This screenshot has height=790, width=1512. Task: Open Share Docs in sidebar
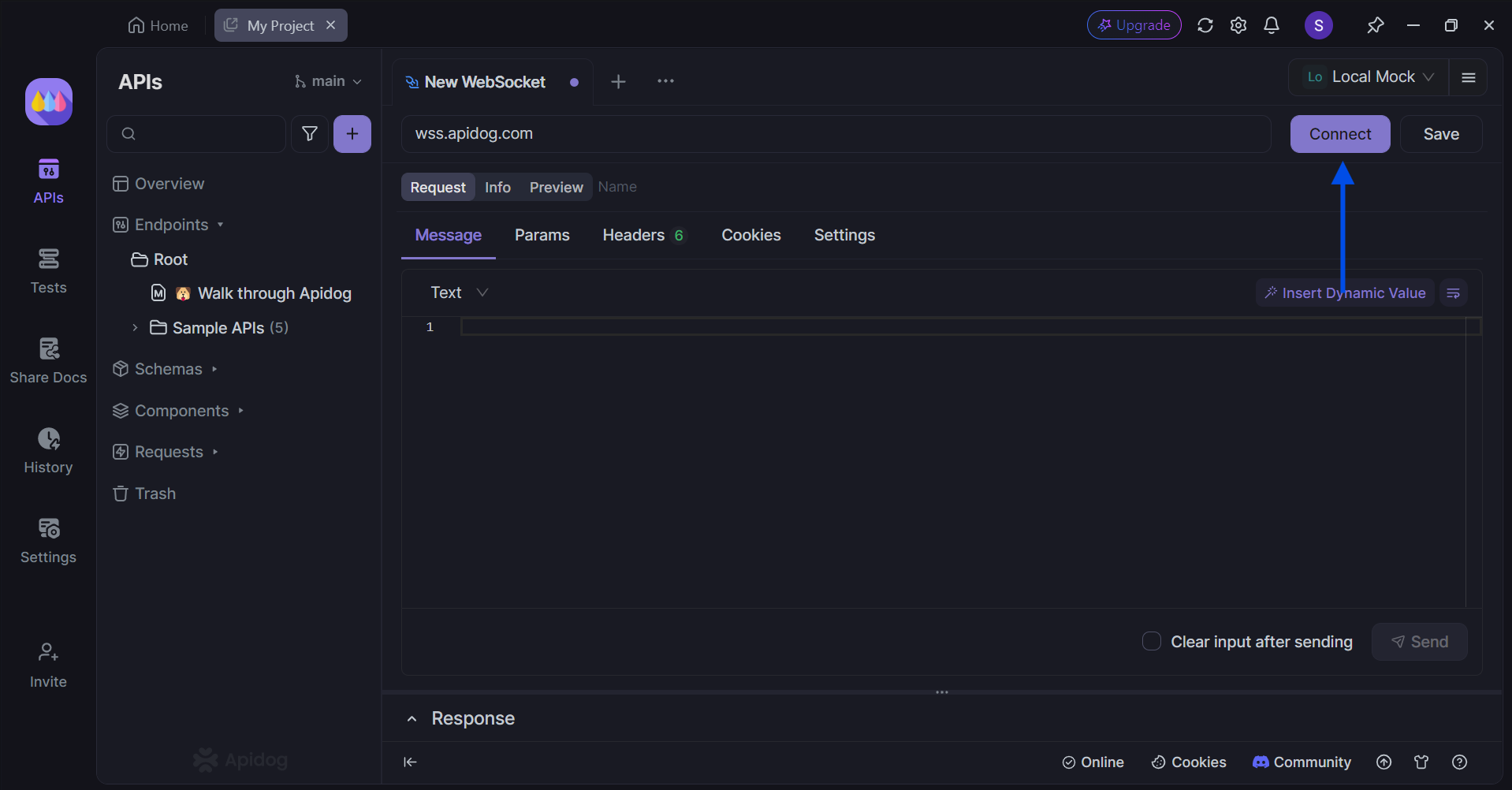tap(48, 361)
